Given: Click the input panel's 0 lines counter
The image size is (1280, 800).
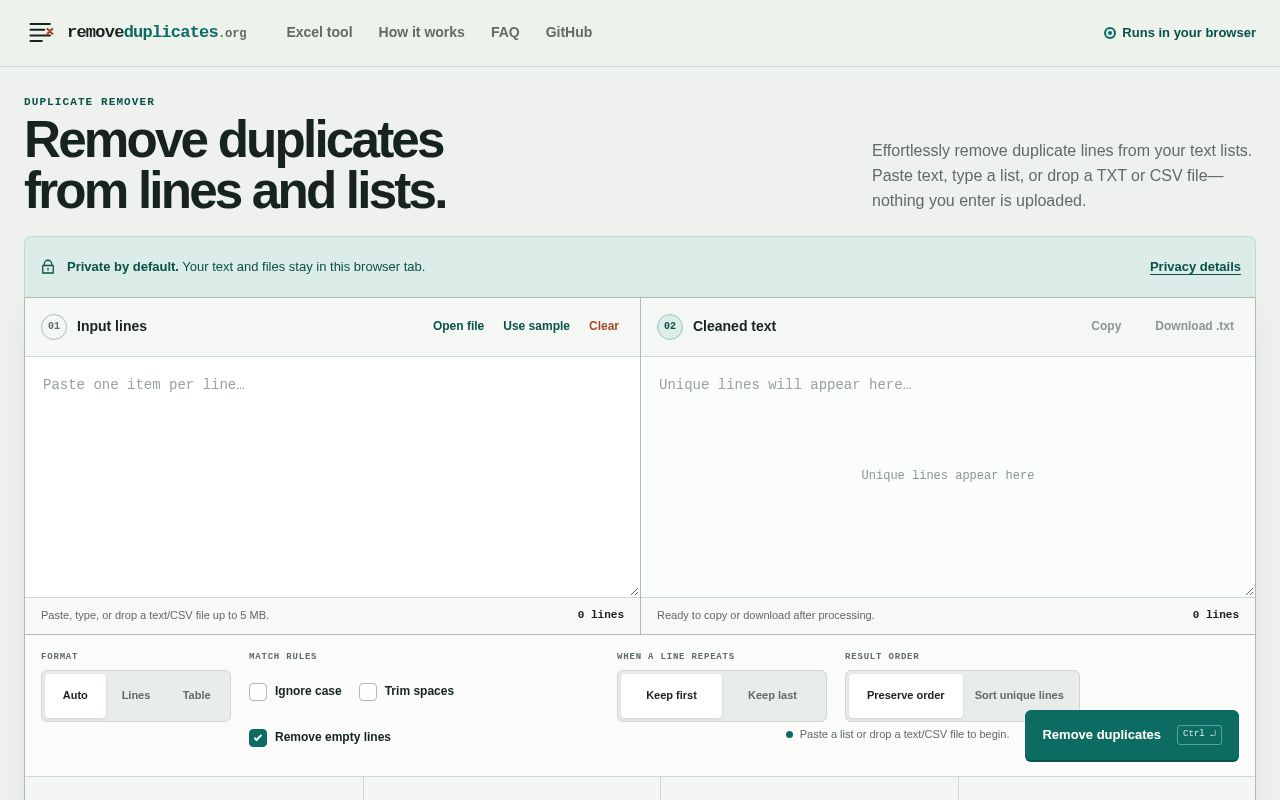Looking at the screenshot, I should point(600,616).
